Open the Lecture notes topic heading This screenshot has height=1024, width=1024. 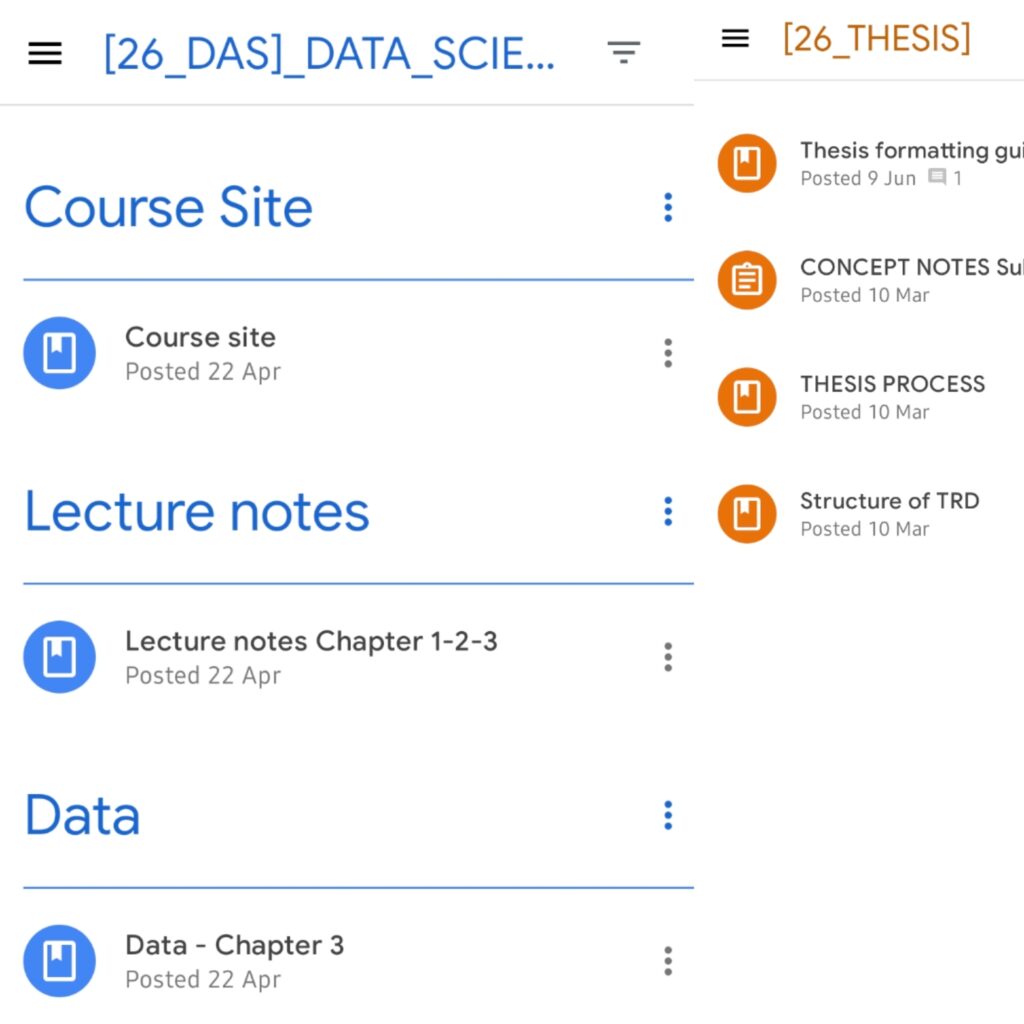click(x=197, y=512)
